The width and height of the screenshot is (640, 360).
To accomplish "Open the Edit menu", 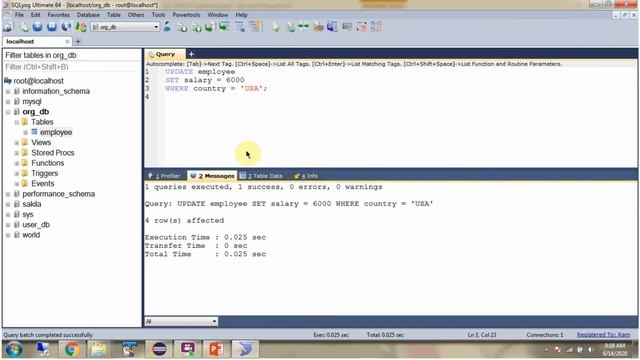I will [x=36, y=15].
